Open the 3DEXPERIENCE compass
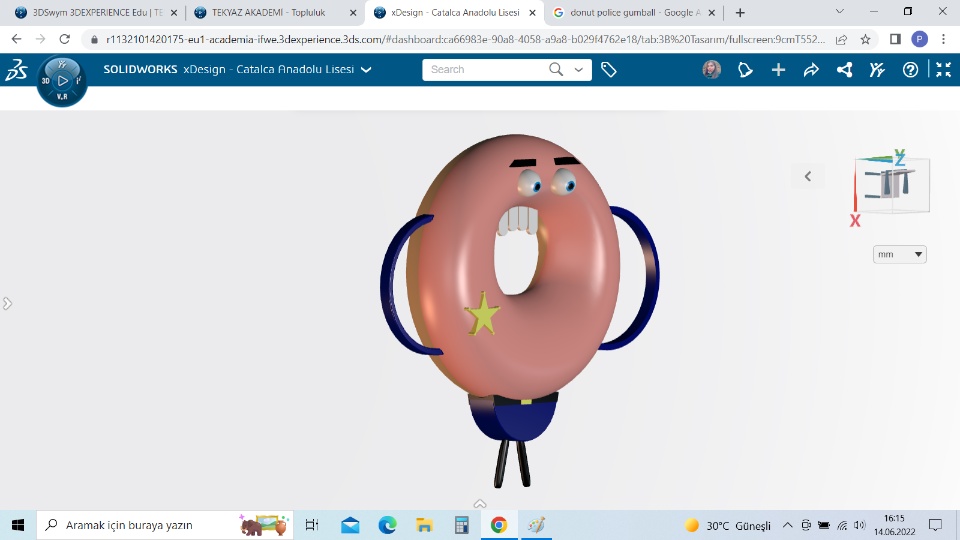 click(x=62, y=80)
